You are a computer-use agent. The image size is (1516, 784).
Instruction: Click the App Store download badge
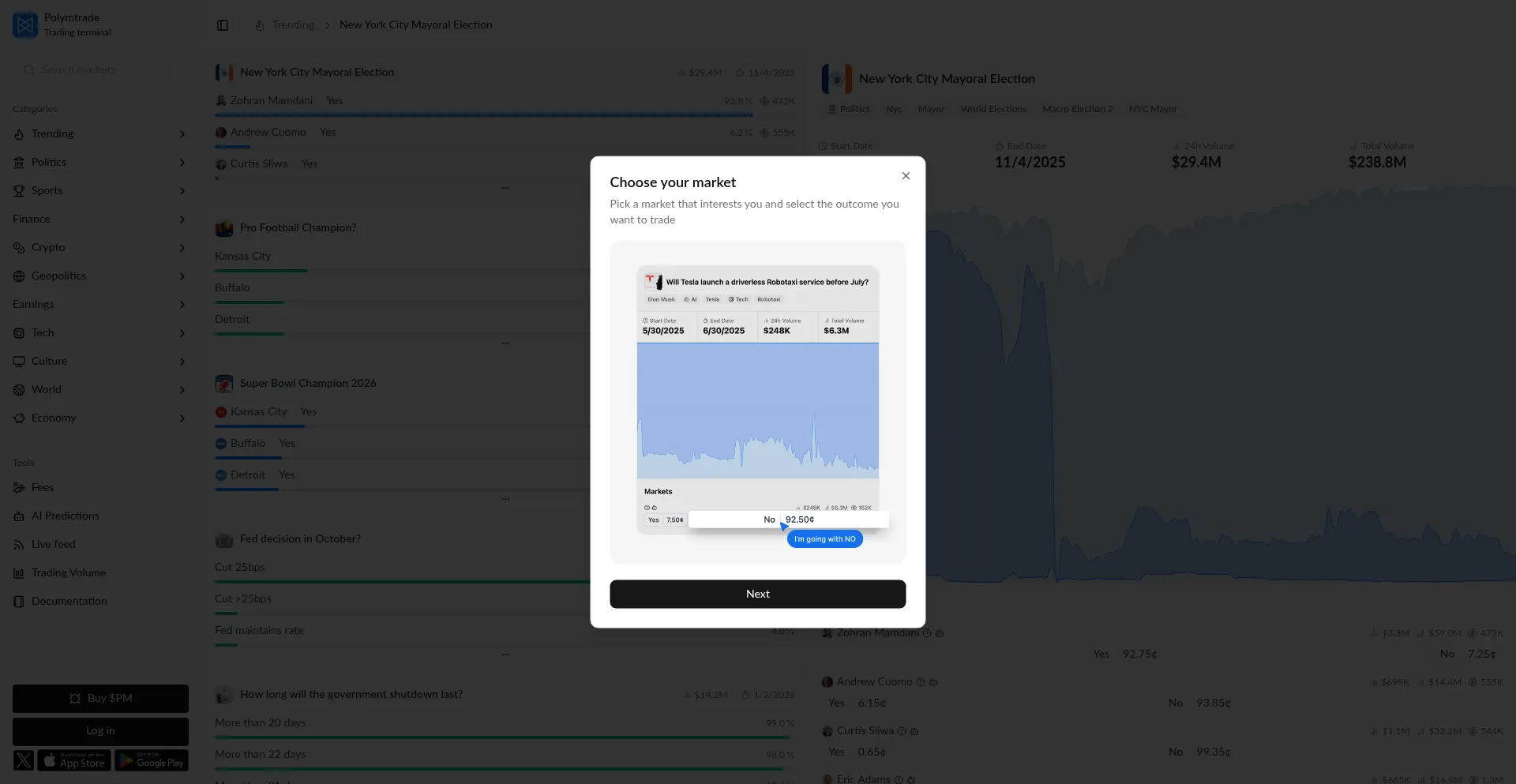point(74,760)
